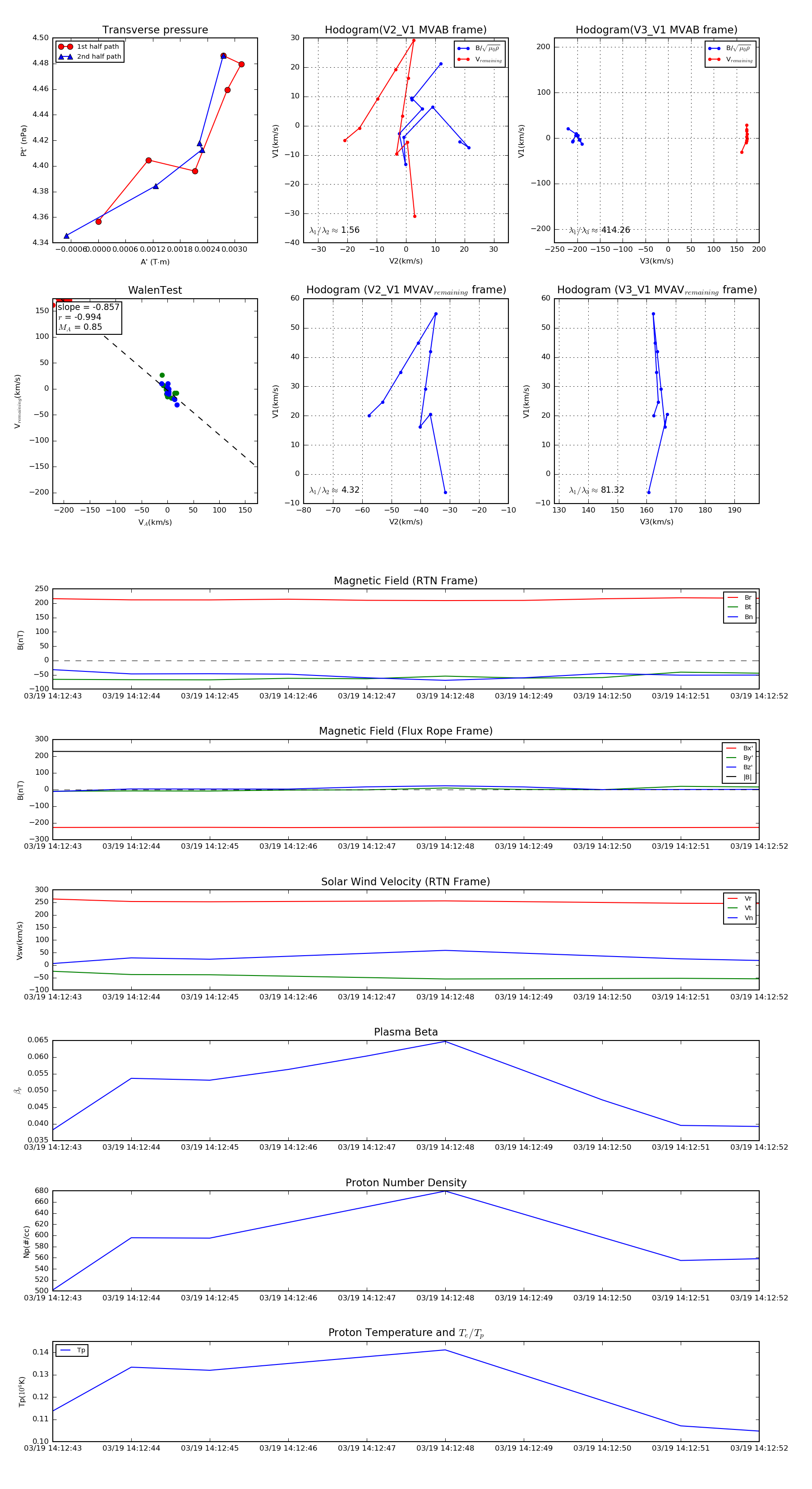Select the Vn legend entry
Screen dimensions: 812x1489
740,918
